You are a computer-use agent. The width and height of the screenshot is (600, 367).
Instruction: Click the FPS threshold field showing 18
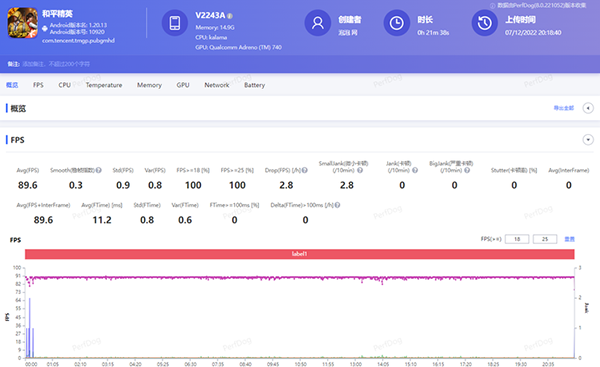(517, 239)
